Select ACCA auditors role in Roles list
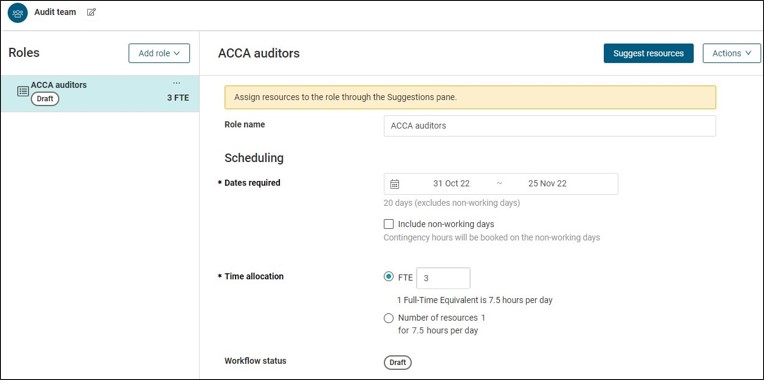The image size is (764, 380). 100,94
